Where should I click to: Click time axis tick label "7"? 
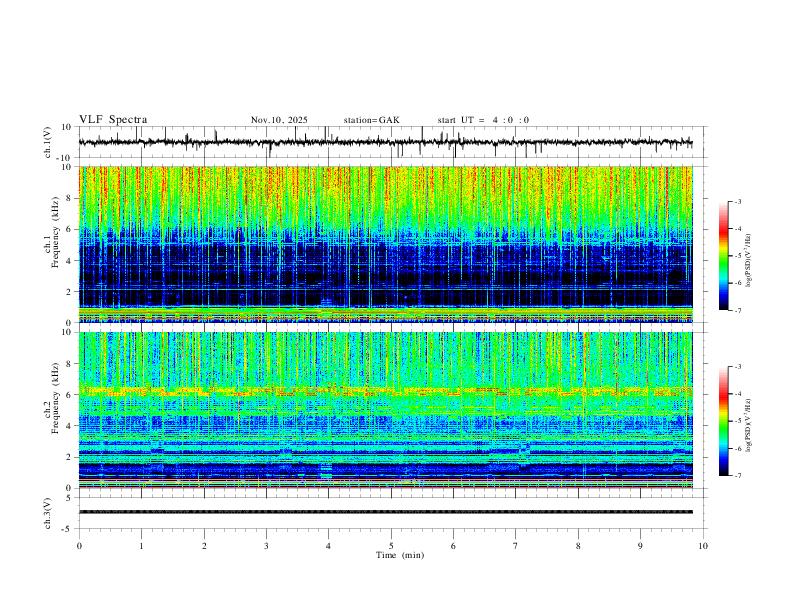point(516,546)
